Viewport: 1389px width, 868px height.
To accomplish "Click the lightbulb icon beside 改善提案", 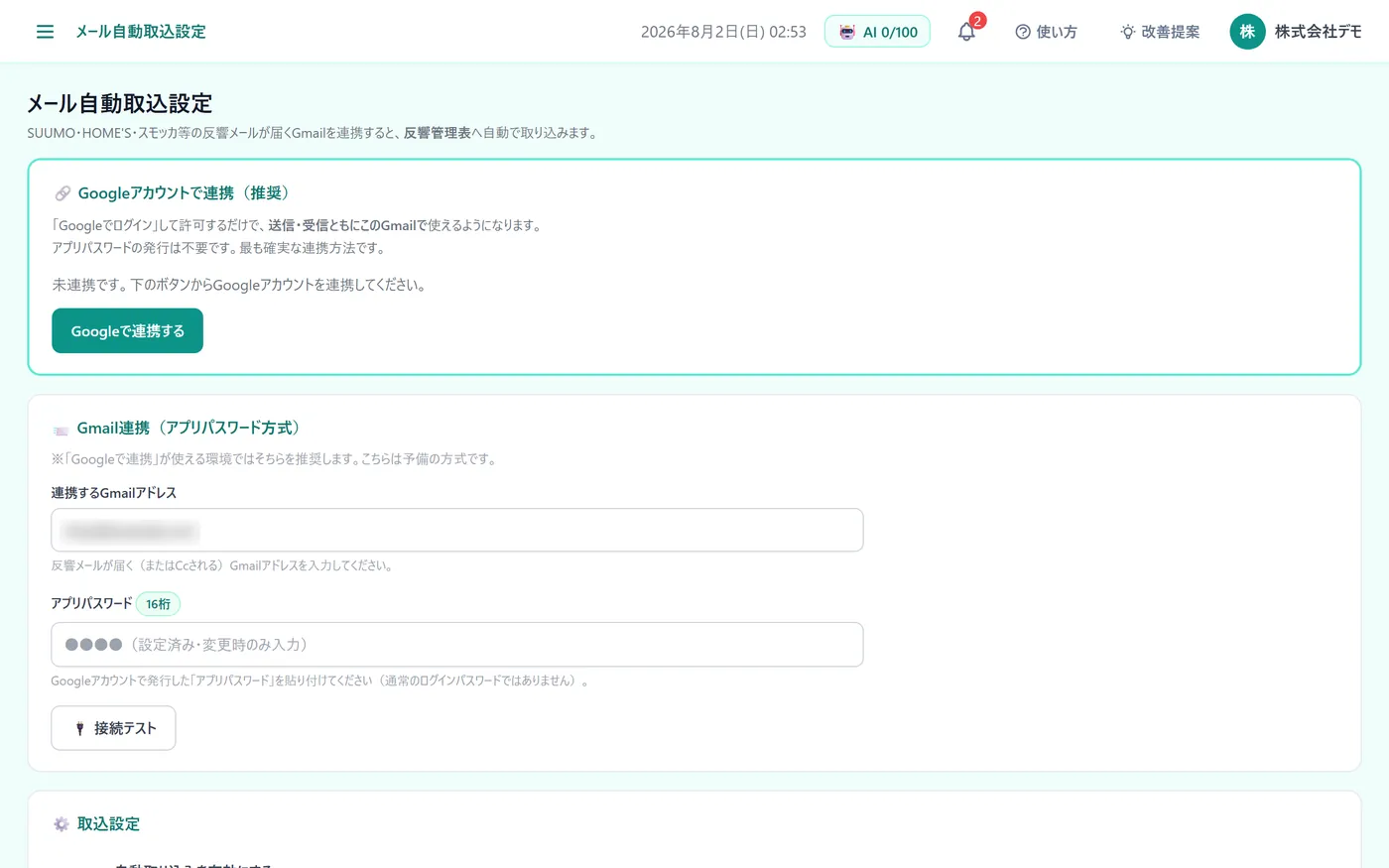I will tap(1127, 32).
